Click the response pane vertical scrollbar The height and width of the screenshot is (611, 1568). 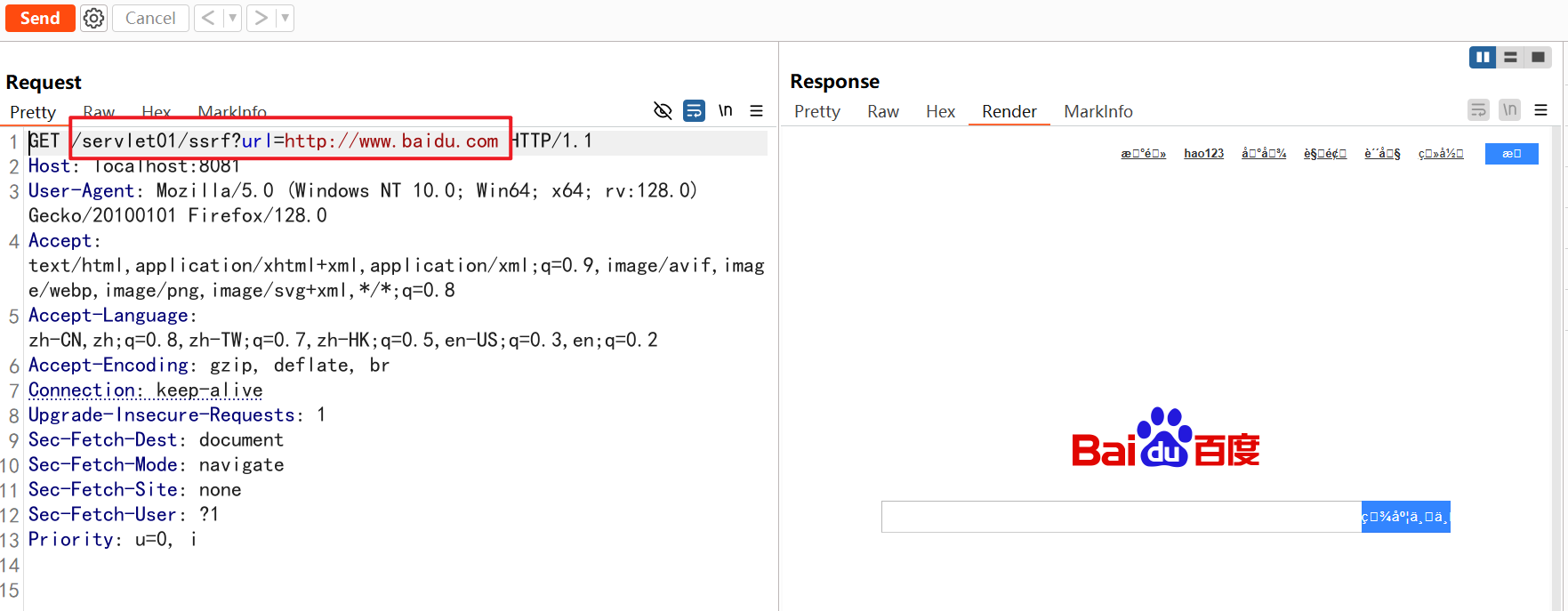[x=1556, y=368]
